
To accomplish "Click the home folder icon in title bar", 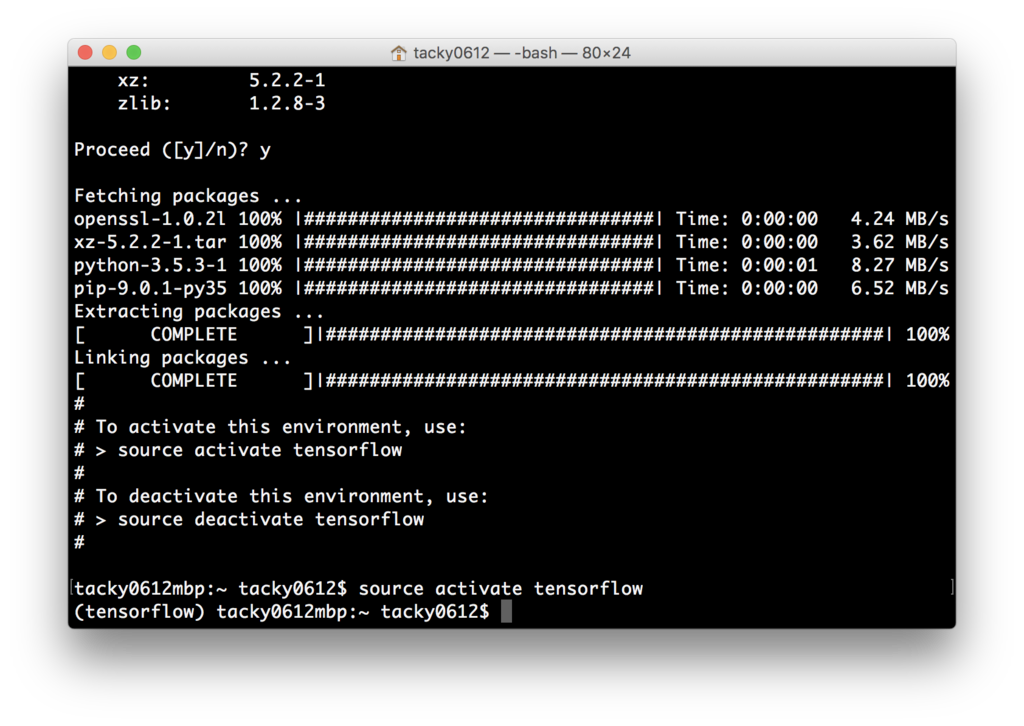I will 398,53.
